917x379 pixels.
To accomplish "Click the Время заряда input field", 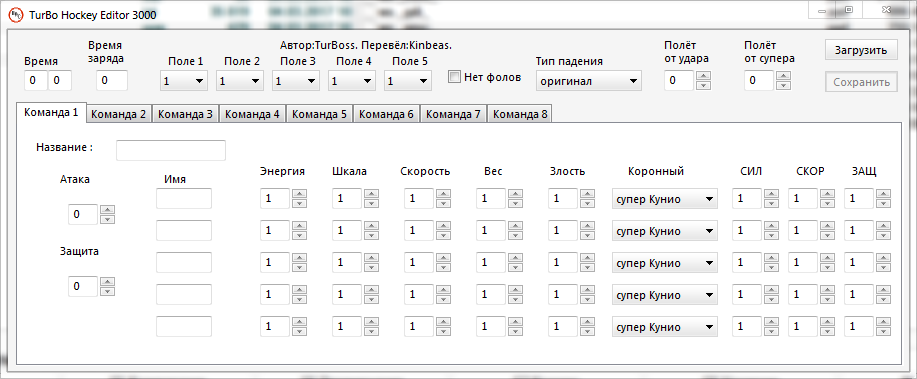I will pyautogui.click(x=112, y=81).
